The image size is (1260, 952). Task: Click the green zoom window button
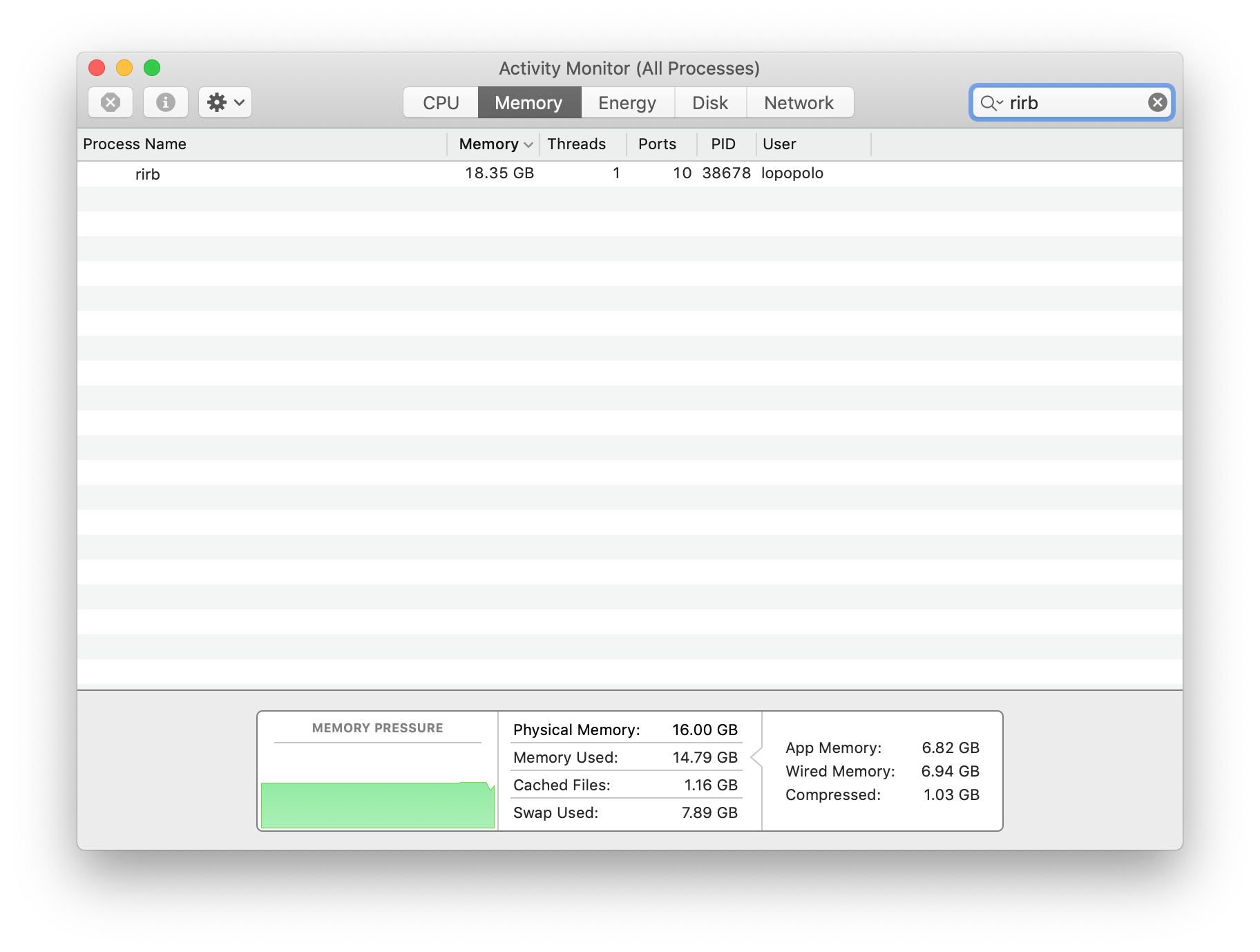(x=152, y=68)
